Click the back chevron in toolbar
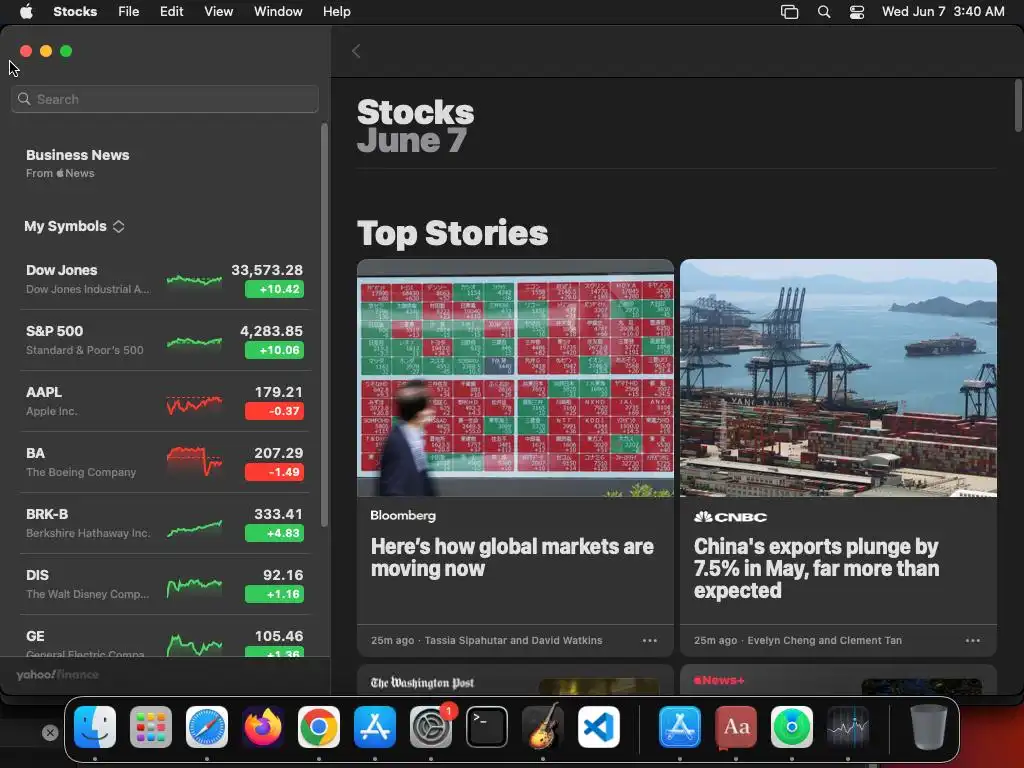 pos(356,52)
